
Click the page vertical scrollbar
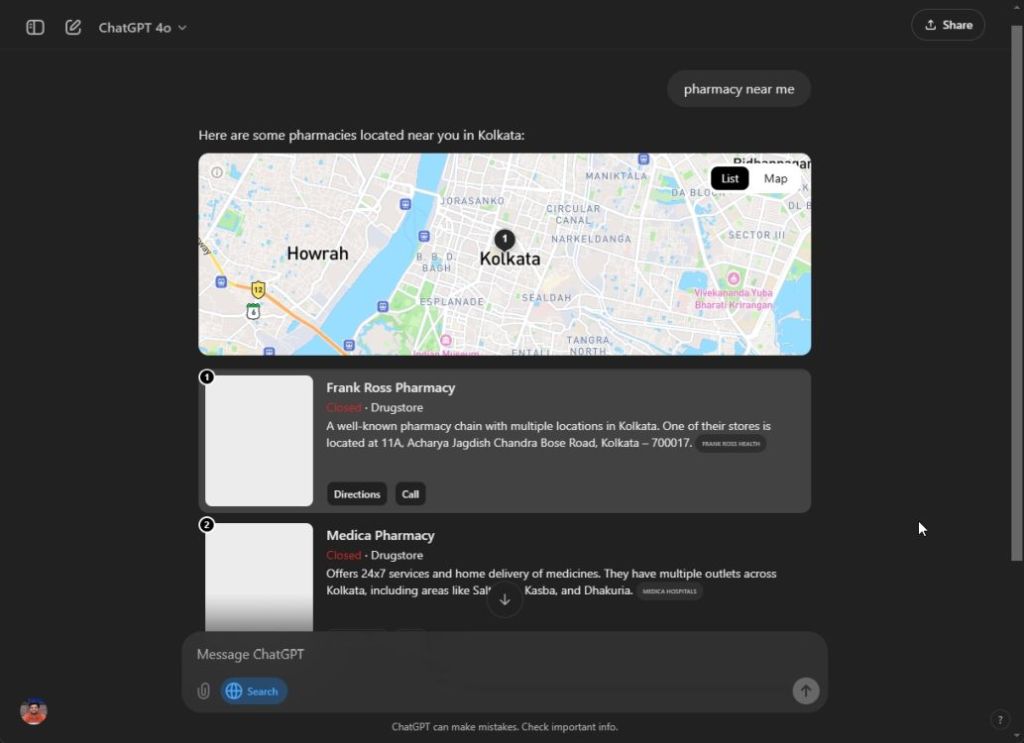[x=1016, y=294]
